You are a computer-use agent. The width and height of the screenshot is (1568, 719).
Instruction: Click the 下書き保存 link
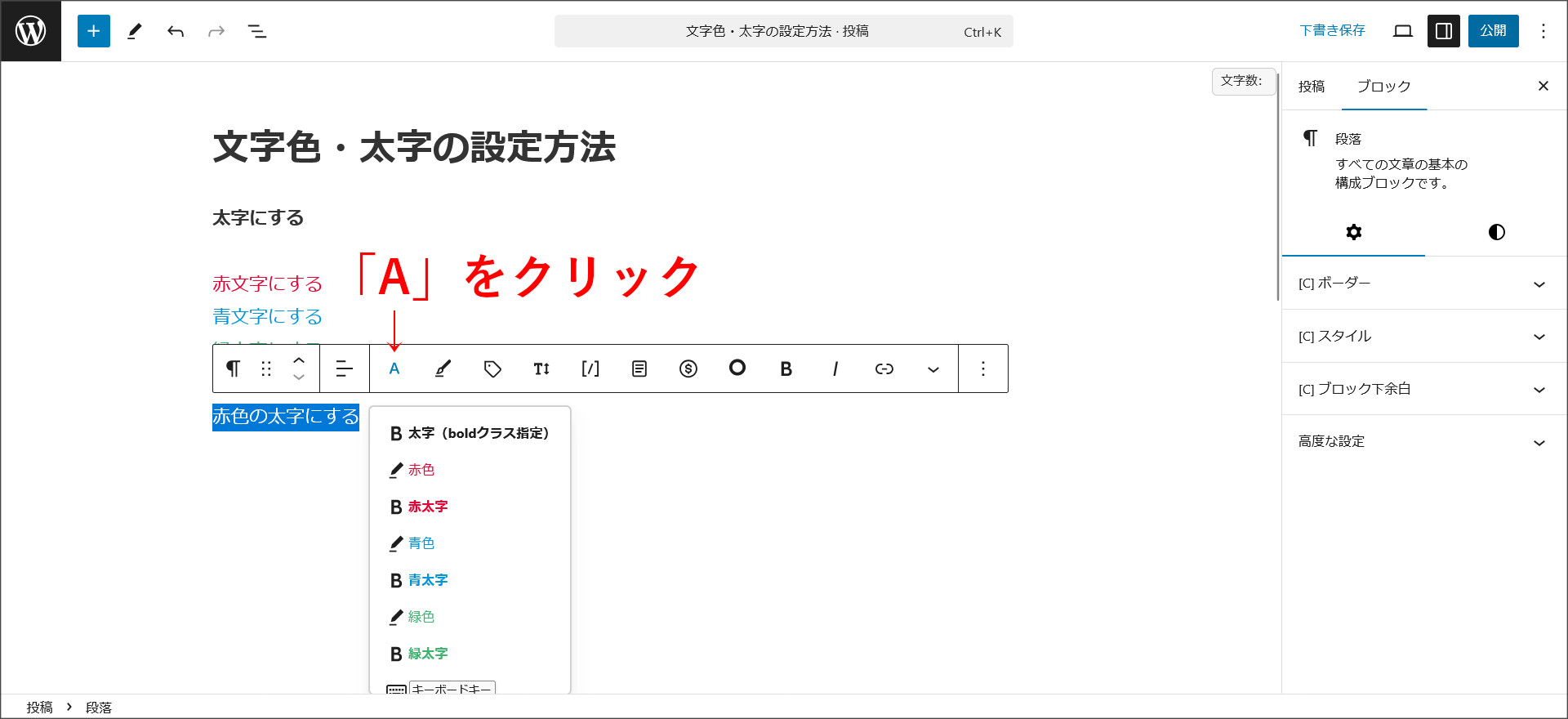(1332, 31)
